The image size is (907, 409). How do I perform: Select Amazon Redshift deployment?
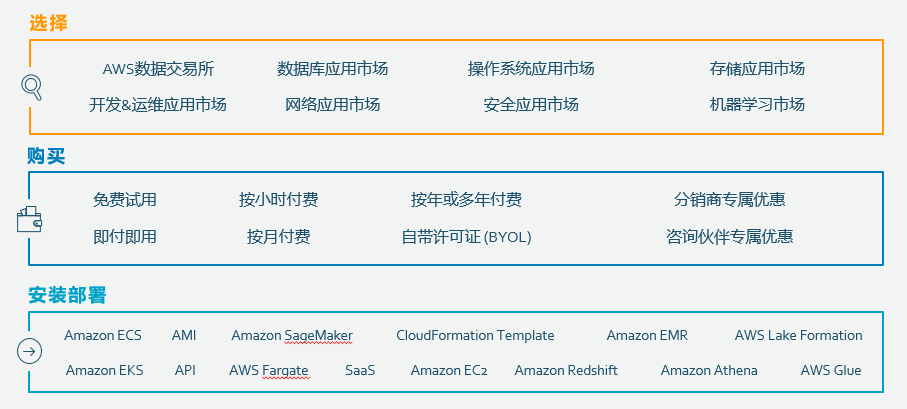(x=566, y=370)
